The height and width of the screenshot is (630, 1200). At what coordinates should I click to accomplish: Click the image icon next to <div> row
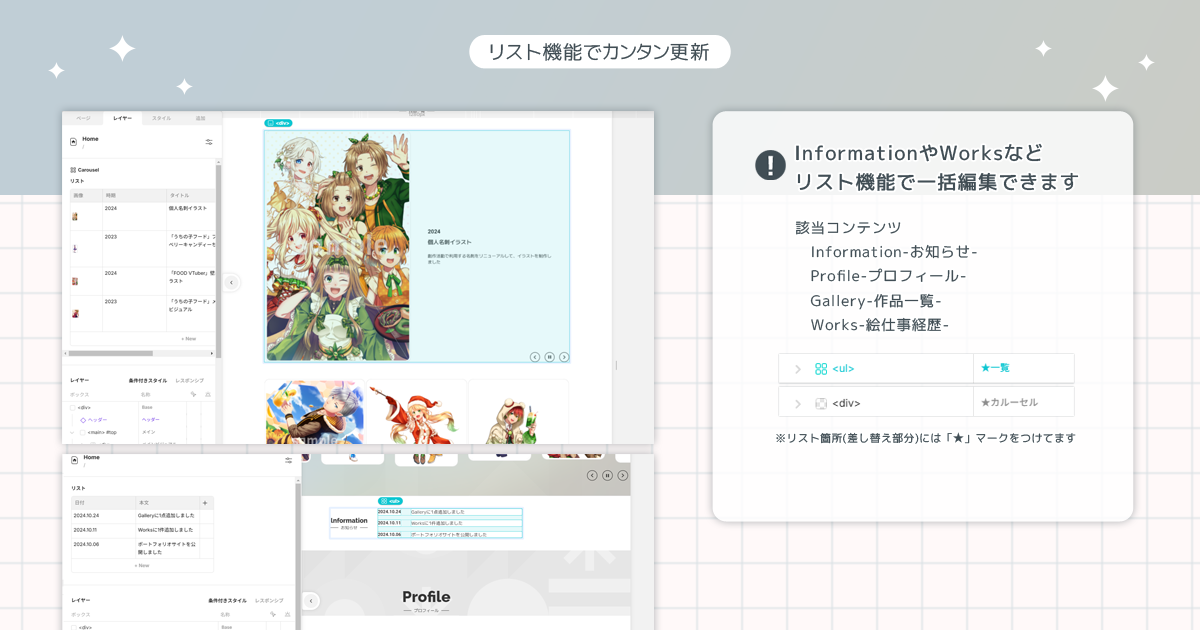click(x=821, y=403)
